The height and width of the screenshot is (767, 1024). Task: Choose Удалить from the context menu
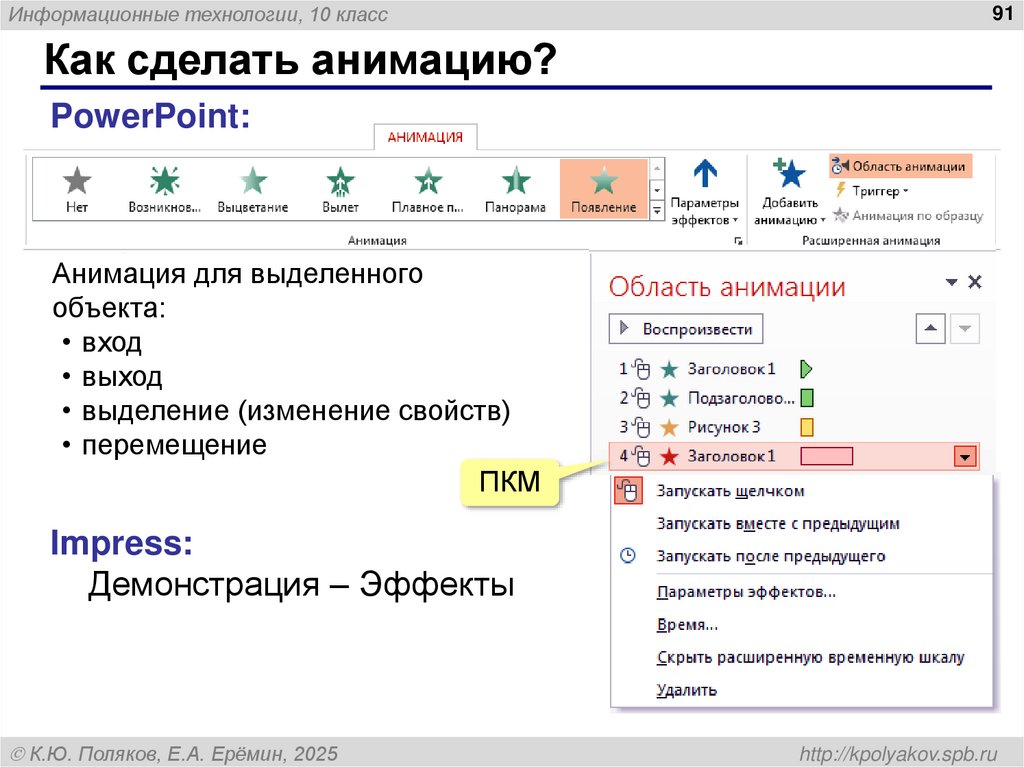click(686, 690)
